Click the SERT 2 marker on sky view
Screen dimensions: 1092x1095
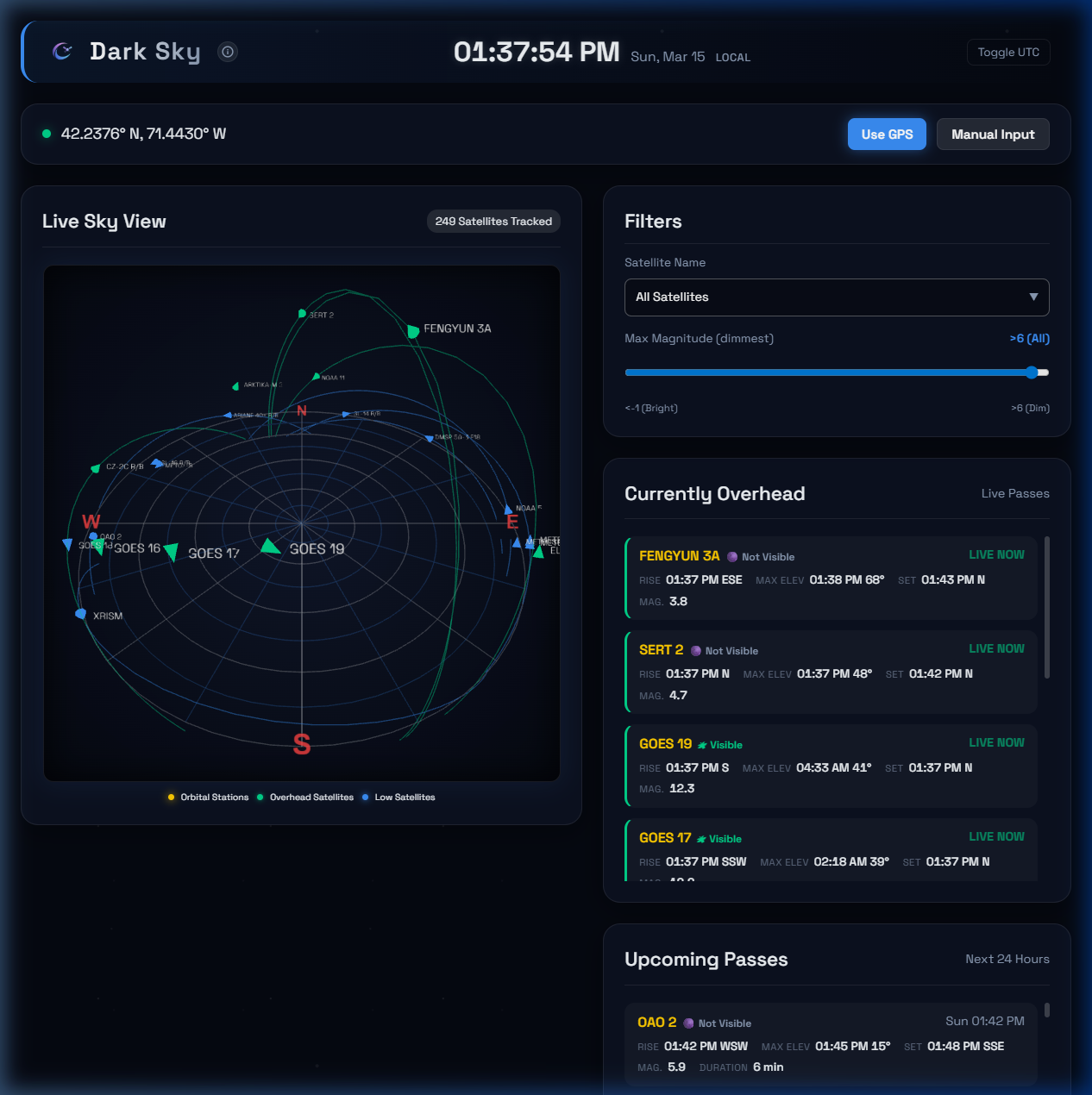[x=302, y=313]
